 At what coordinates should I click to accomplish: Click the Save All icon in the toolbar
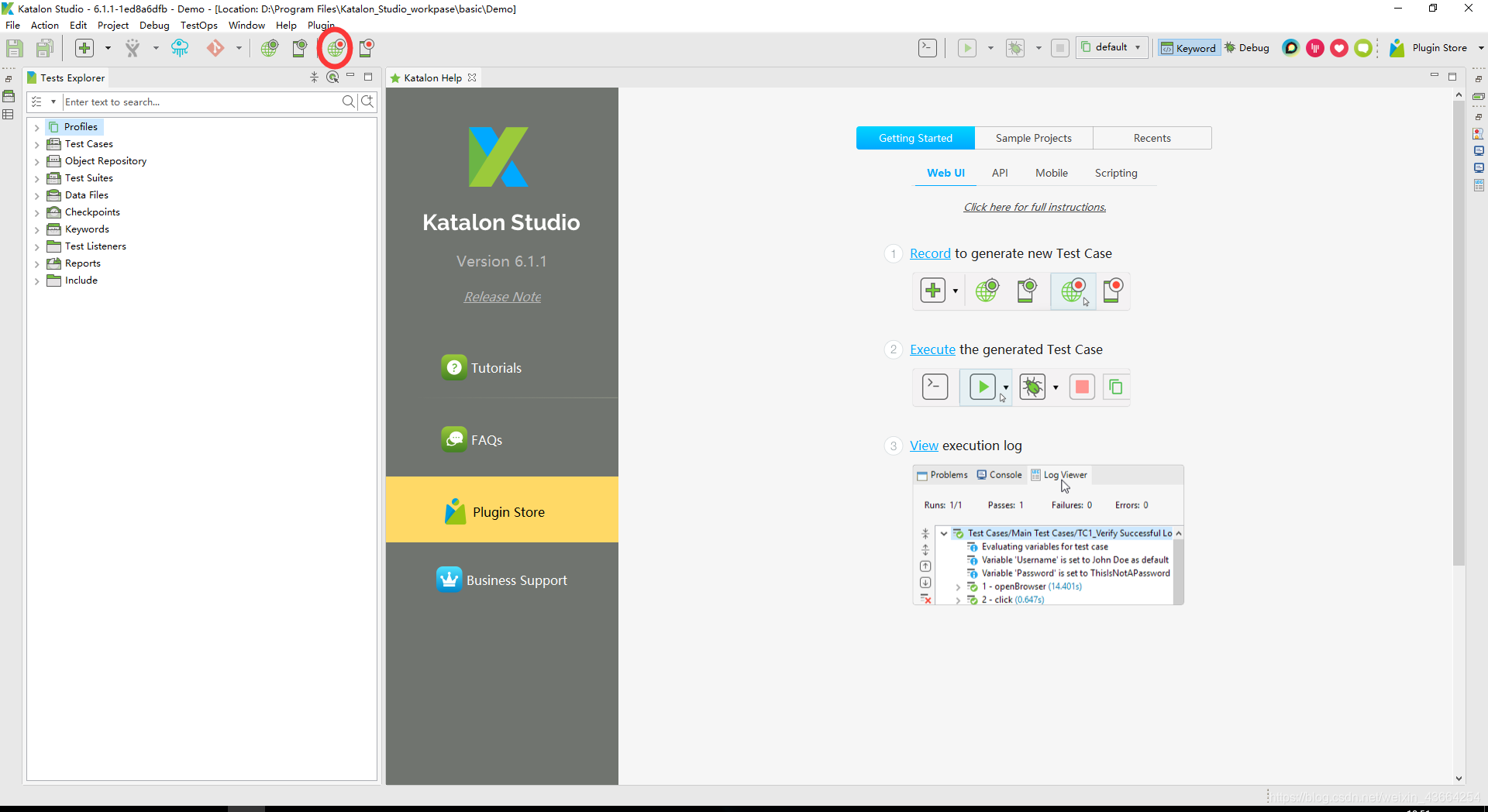(45, 48)
